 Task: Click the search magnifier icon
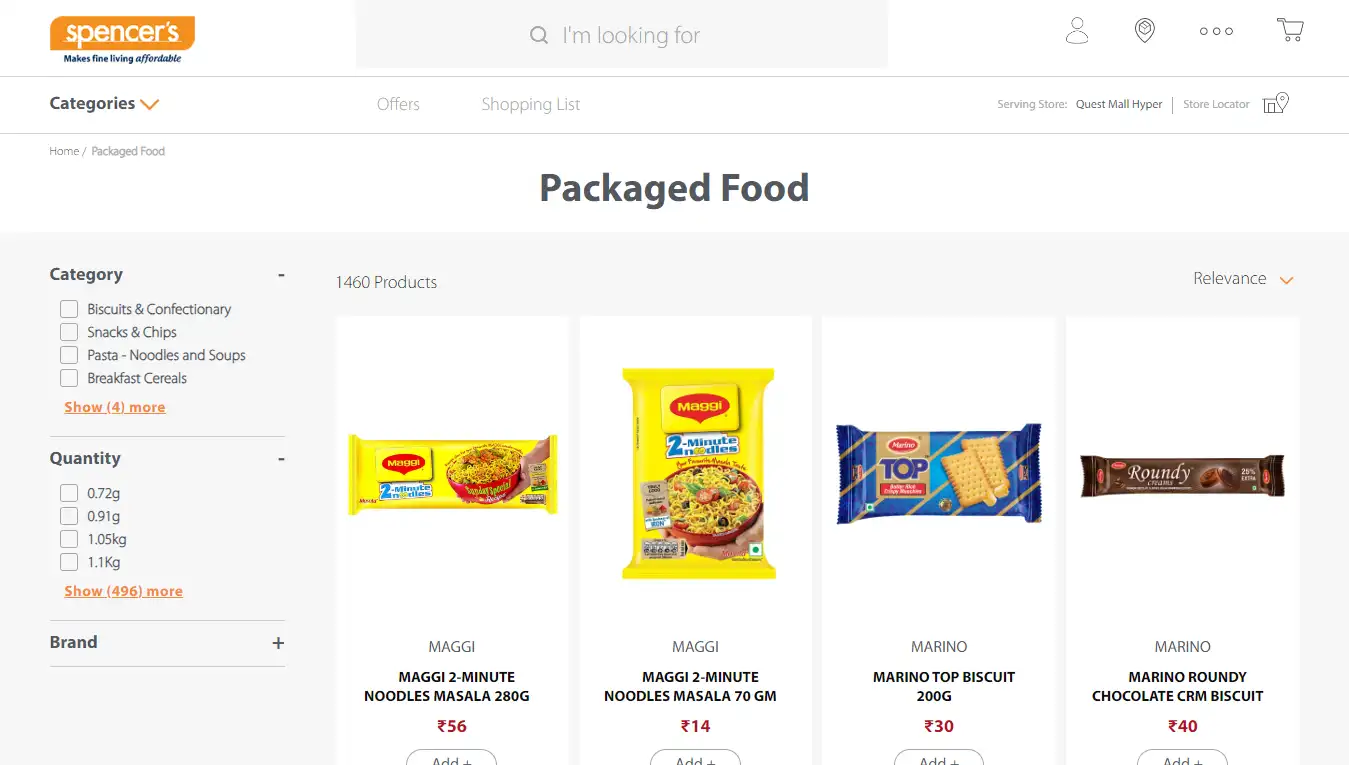pyautogui.click(x=539, y=36)
